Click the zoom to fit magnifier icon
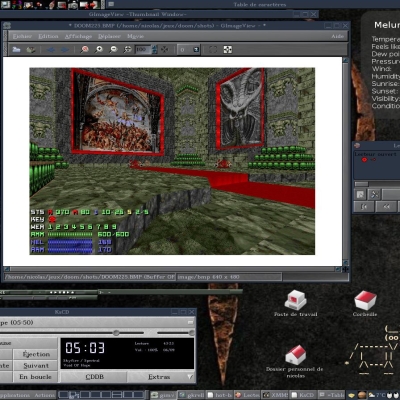The width and height of the screenshot is (400, 400). click(x=128, y=50)
